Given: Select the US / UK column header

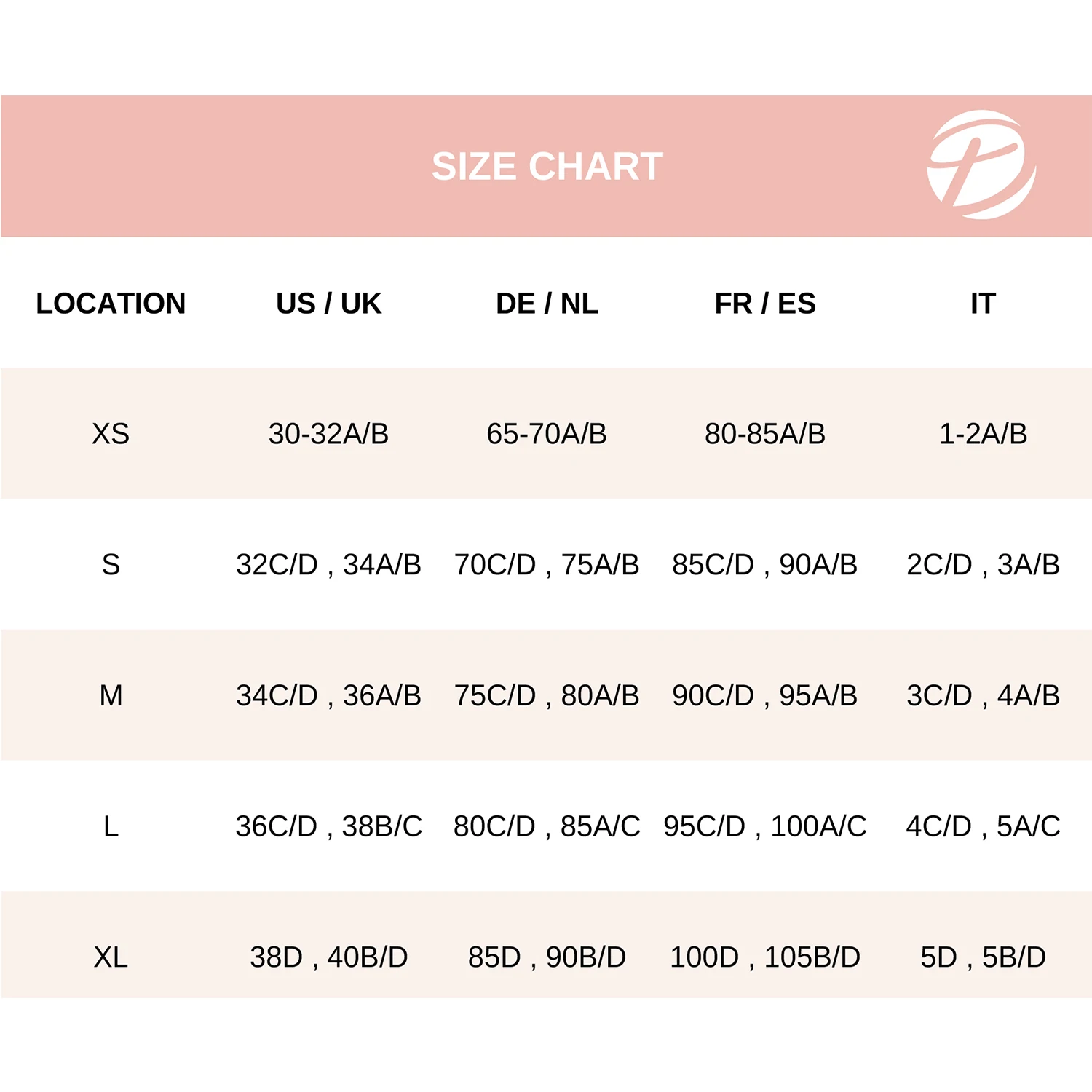Looking at the screenshot, I should coord(328,304).
